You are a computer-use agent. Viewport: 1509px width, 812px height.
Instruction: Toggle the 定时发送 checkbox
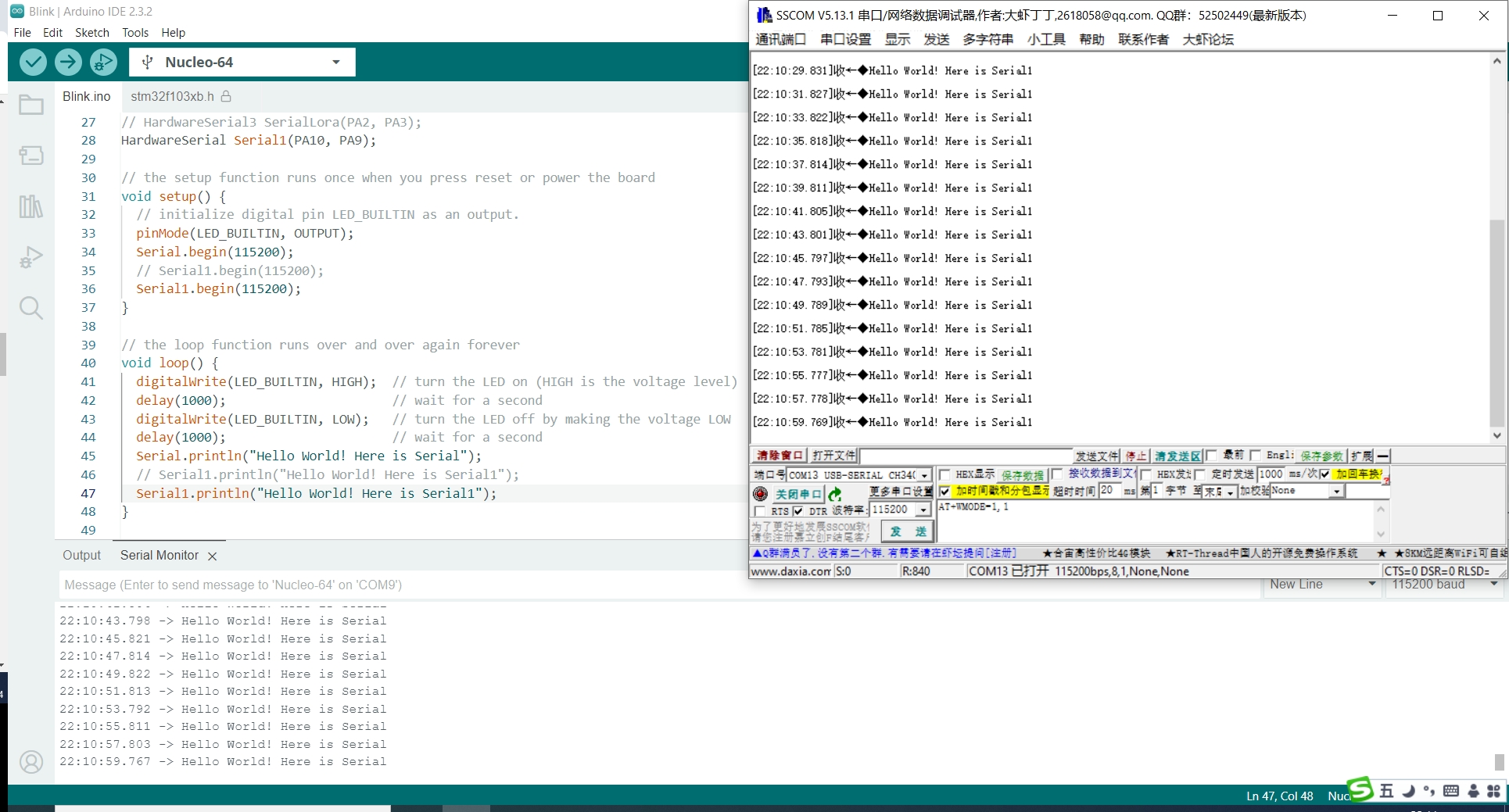(1200, 474)
